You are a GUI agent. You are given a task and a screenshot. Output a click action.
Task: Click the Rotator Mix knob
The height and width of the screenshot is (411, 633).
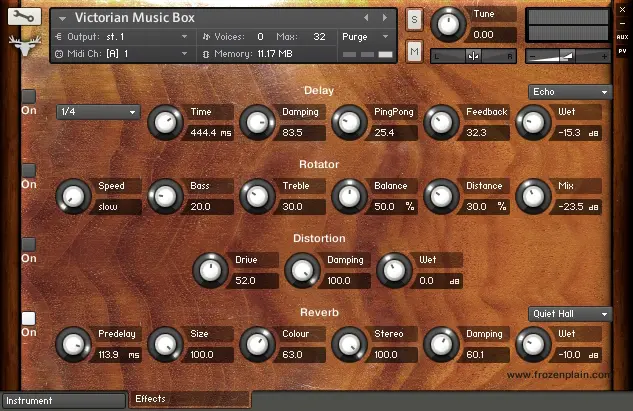(533, 197)
